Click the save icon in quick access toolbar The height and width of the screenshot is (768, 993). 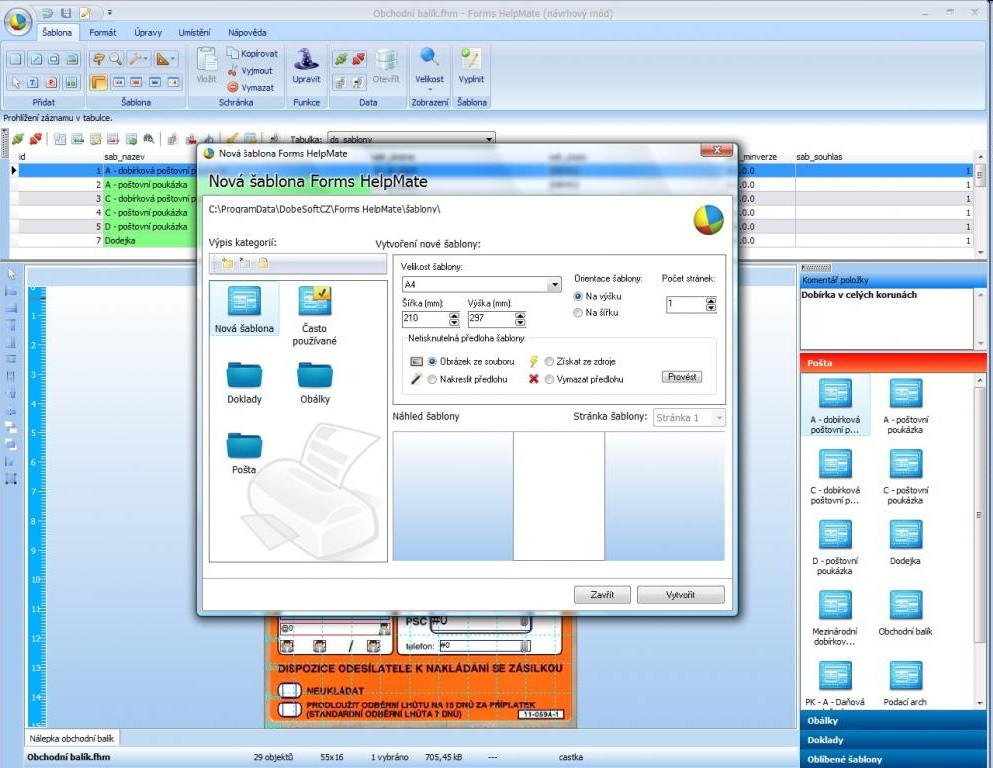point(66,13)
